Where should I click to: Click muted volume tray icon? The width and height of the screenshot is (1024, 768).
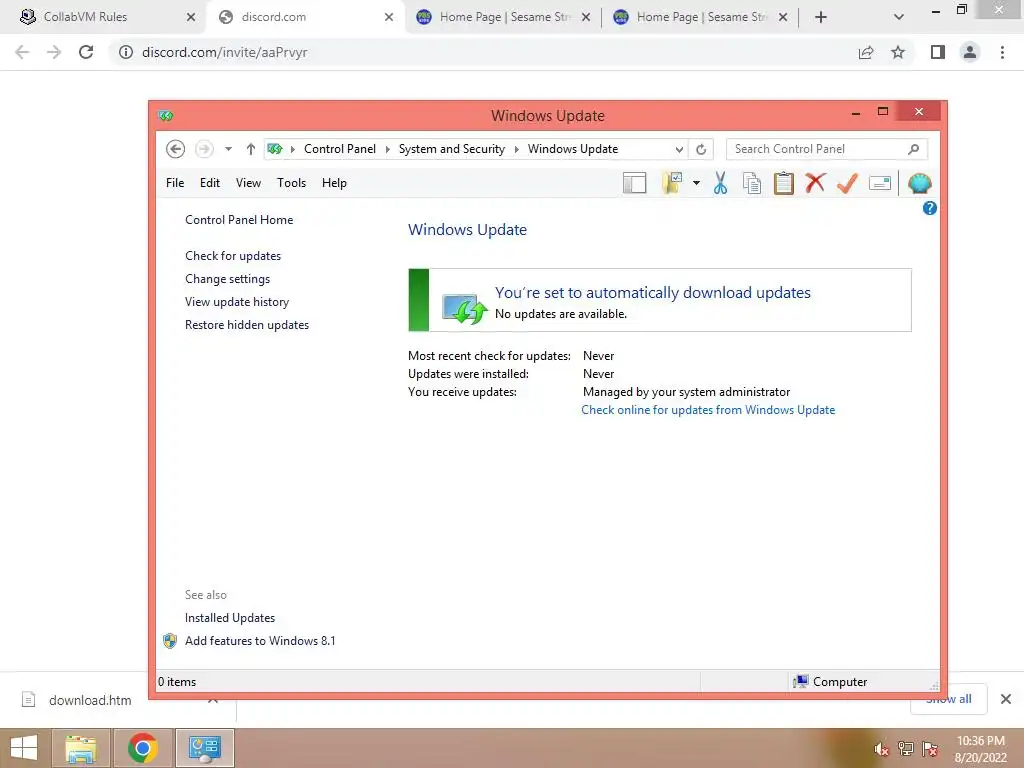882,749
